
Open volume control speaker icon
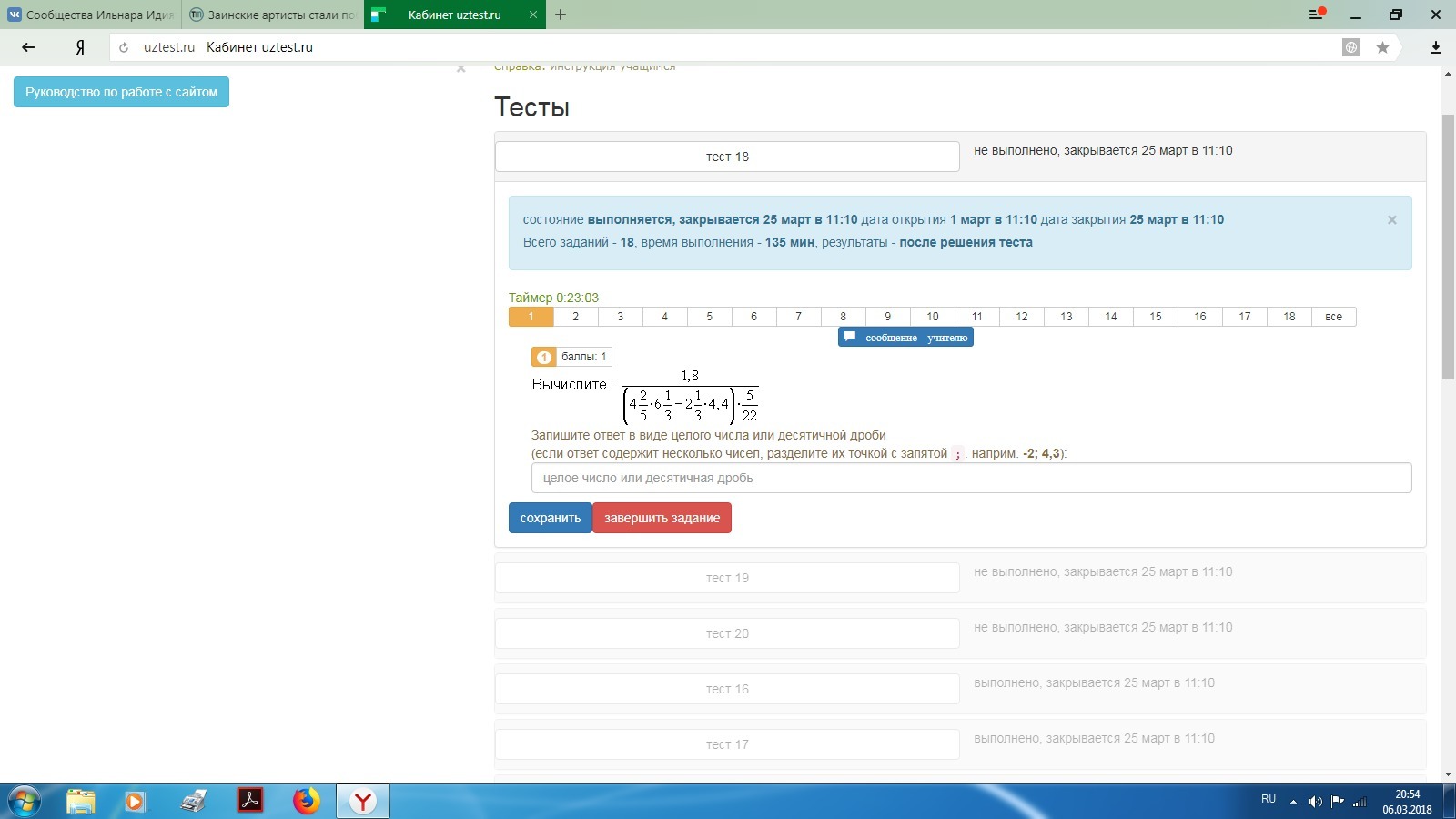[x=1315, y=802]
